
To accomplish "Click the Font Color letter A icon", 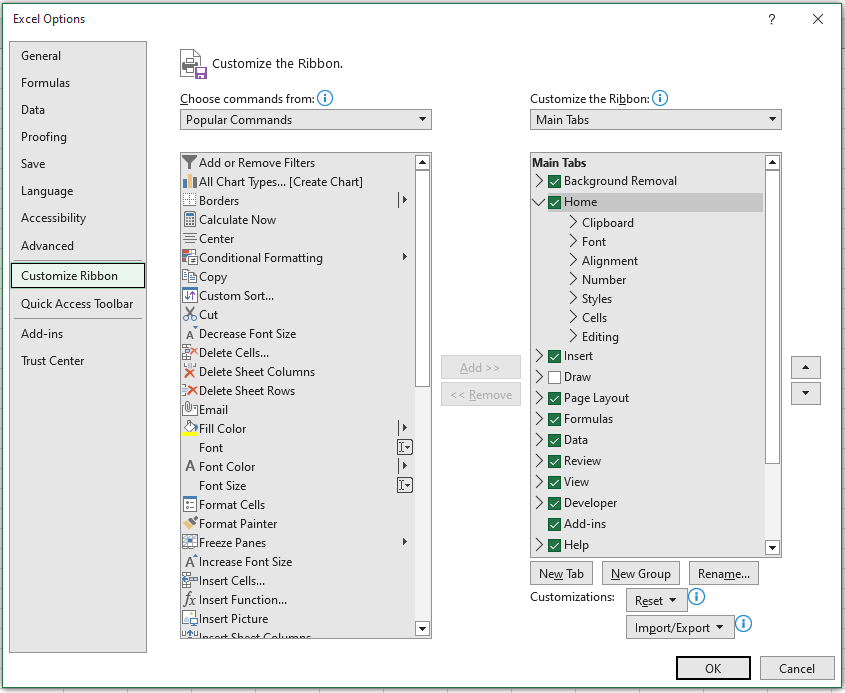I will click(x=190, y=466).
